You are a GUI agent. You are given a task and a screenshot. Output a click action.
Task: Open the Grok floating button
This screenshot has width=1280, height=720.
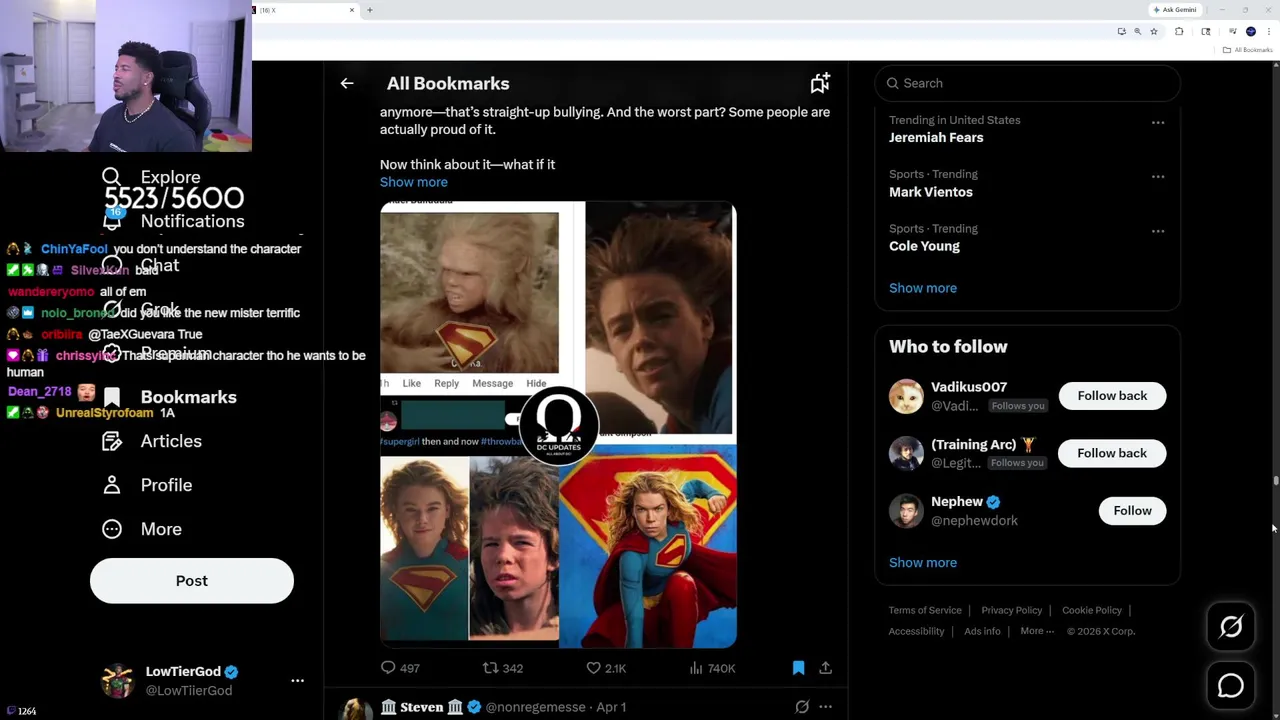point(1231,627)
